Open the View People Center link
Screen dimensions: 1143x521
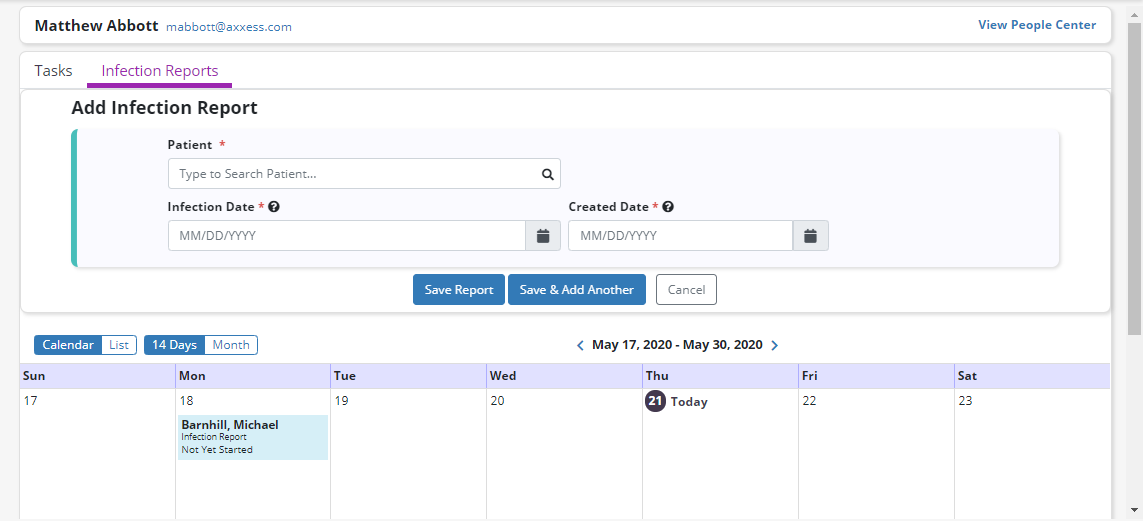(1037, 25)
